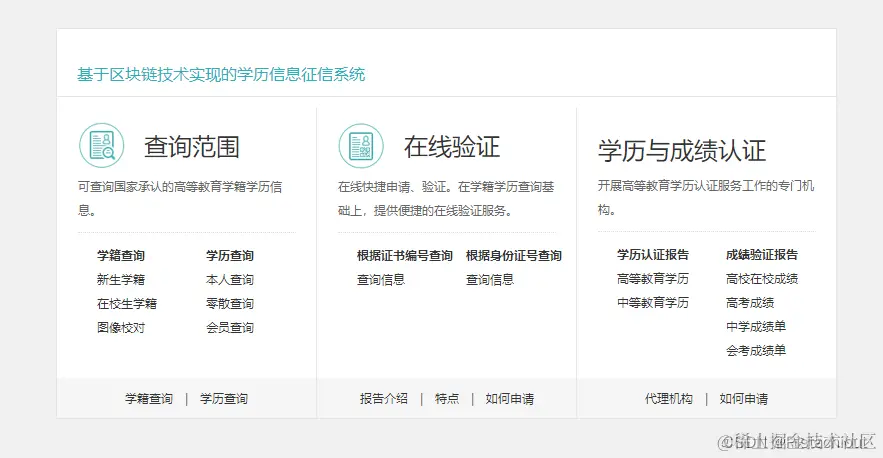The image size is (883, 458).
Task: Click the 在线验证 document QR icon
Action: (361, 146)
